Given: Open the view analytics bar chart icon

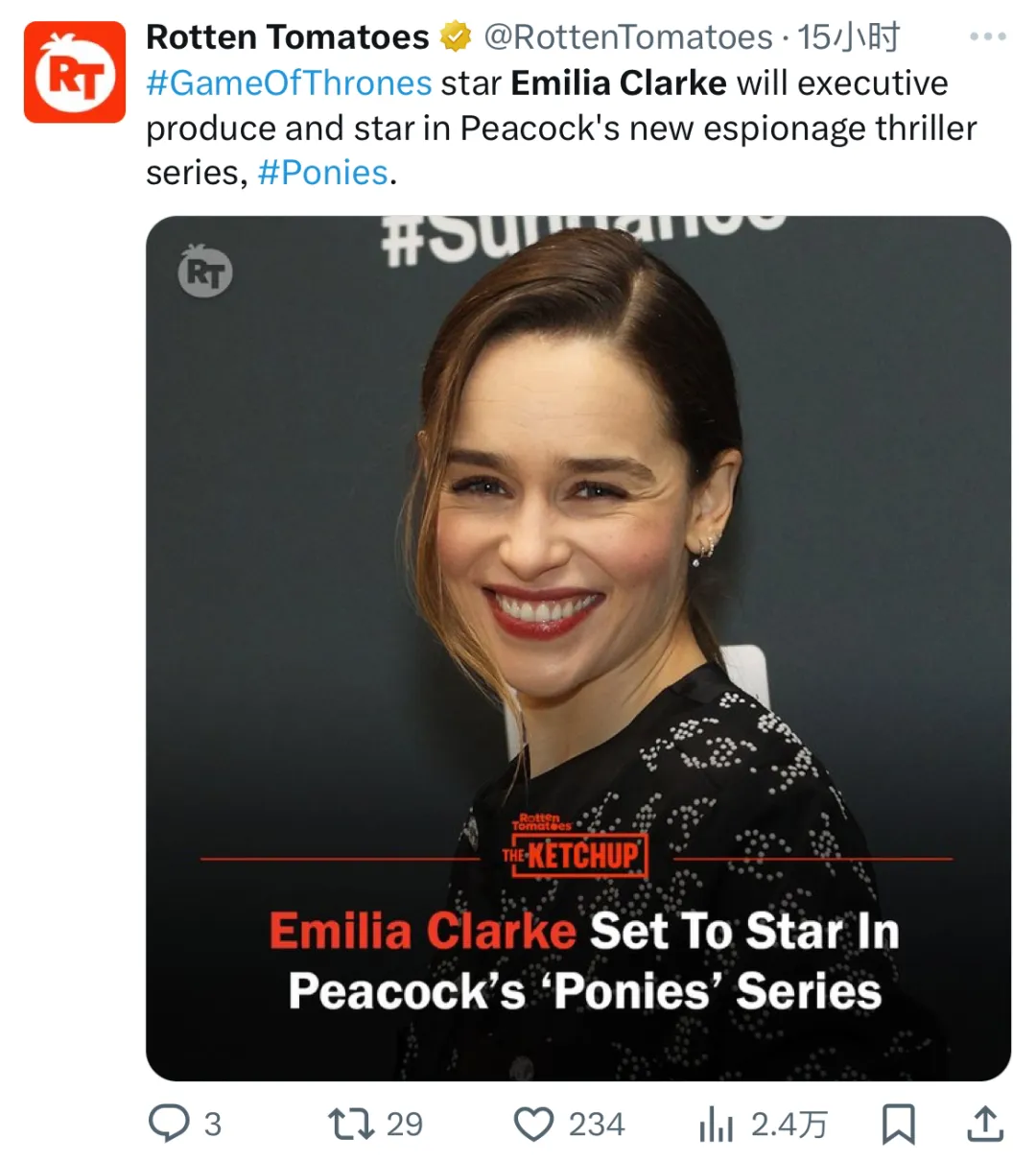Looking at the screenshot, I should coord(716,1125).
